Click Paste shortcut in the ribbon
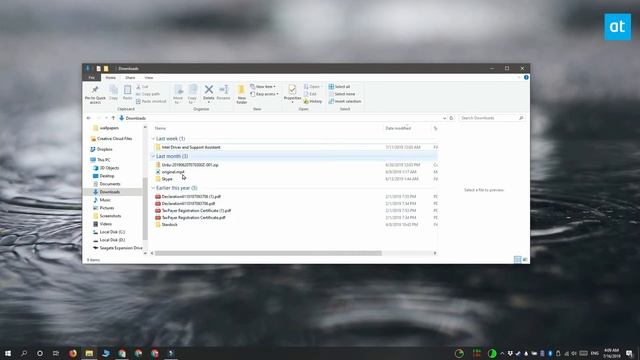 pos(151,101)
